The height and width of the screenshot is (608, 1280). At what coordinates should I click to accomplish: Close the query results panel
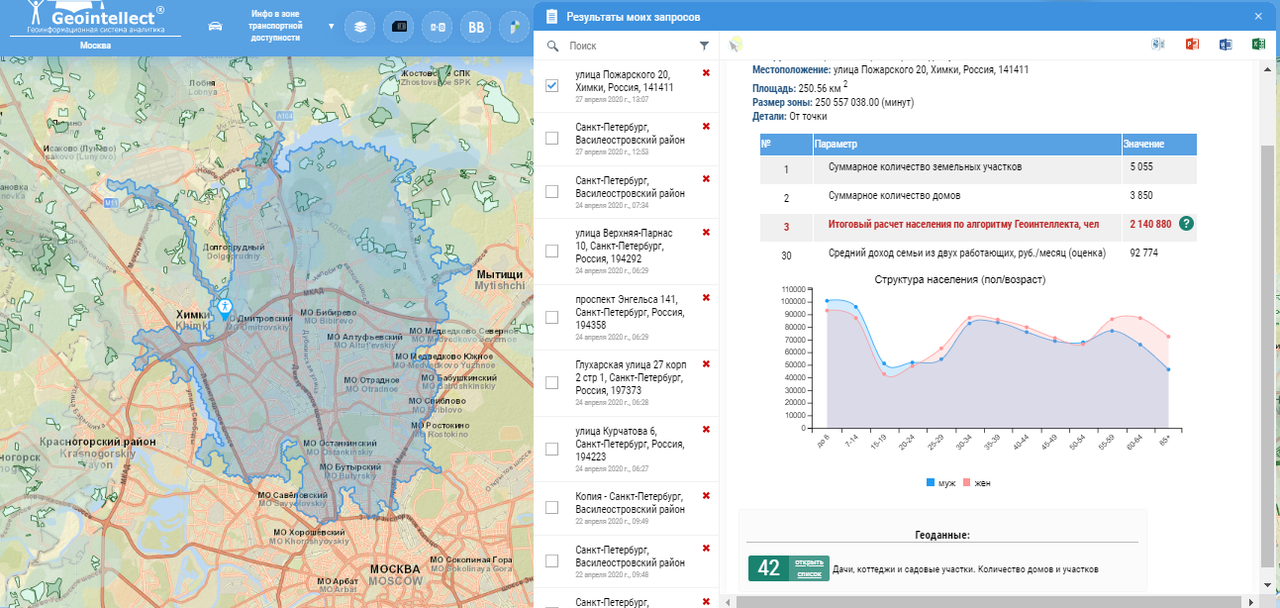click(1258, 16)
